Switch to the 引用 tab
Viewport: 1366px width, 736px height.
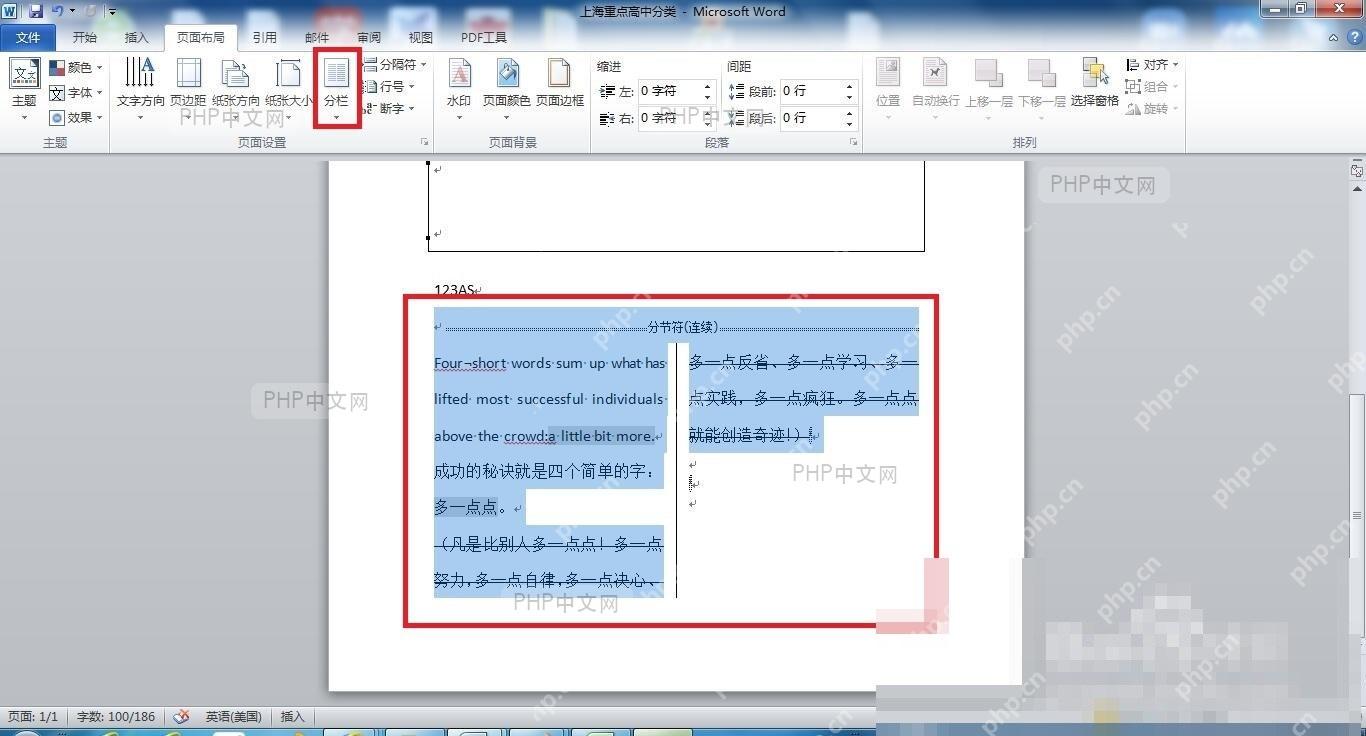coord(264,38)
